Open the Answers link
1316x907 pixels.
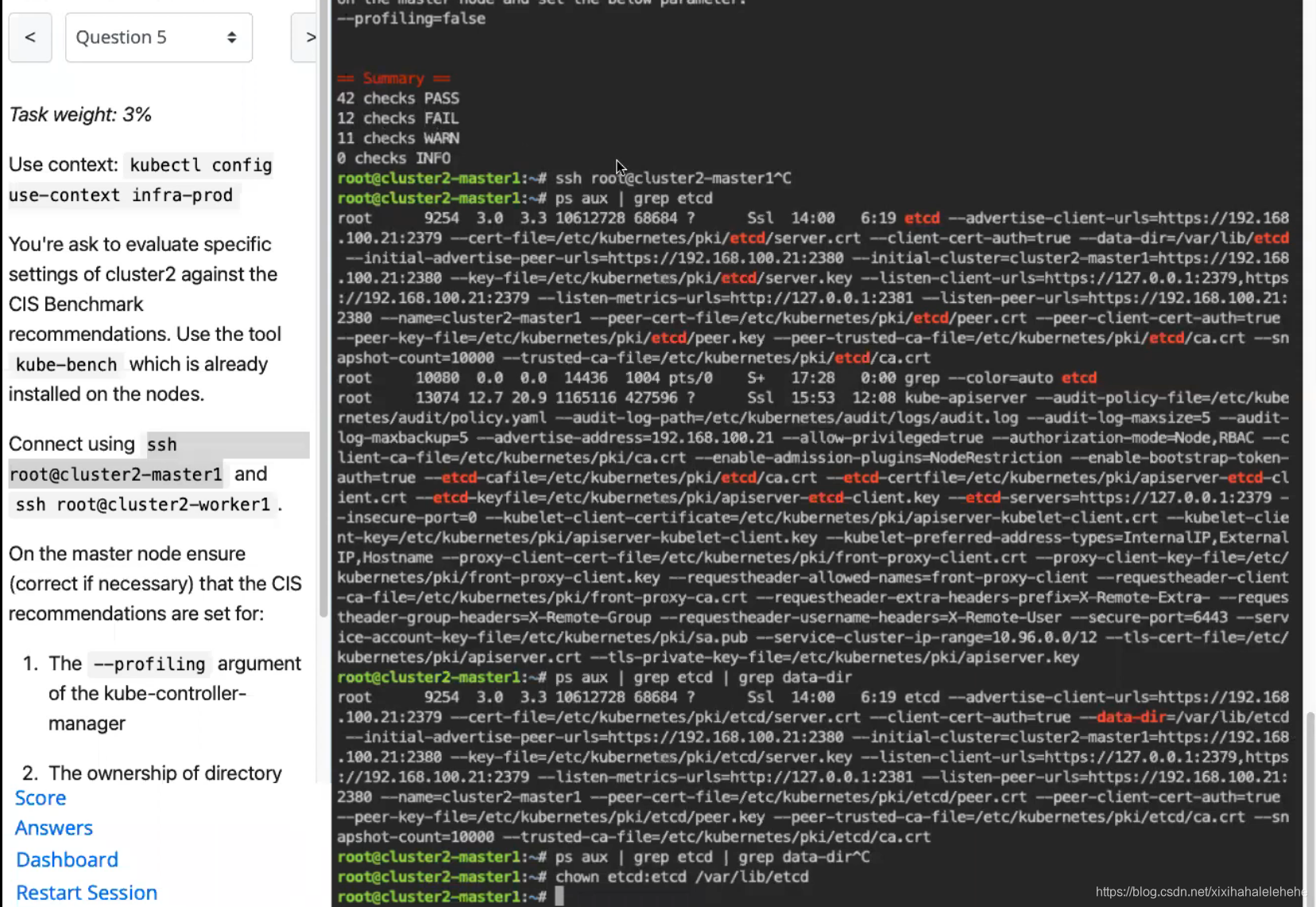[54, 828]
